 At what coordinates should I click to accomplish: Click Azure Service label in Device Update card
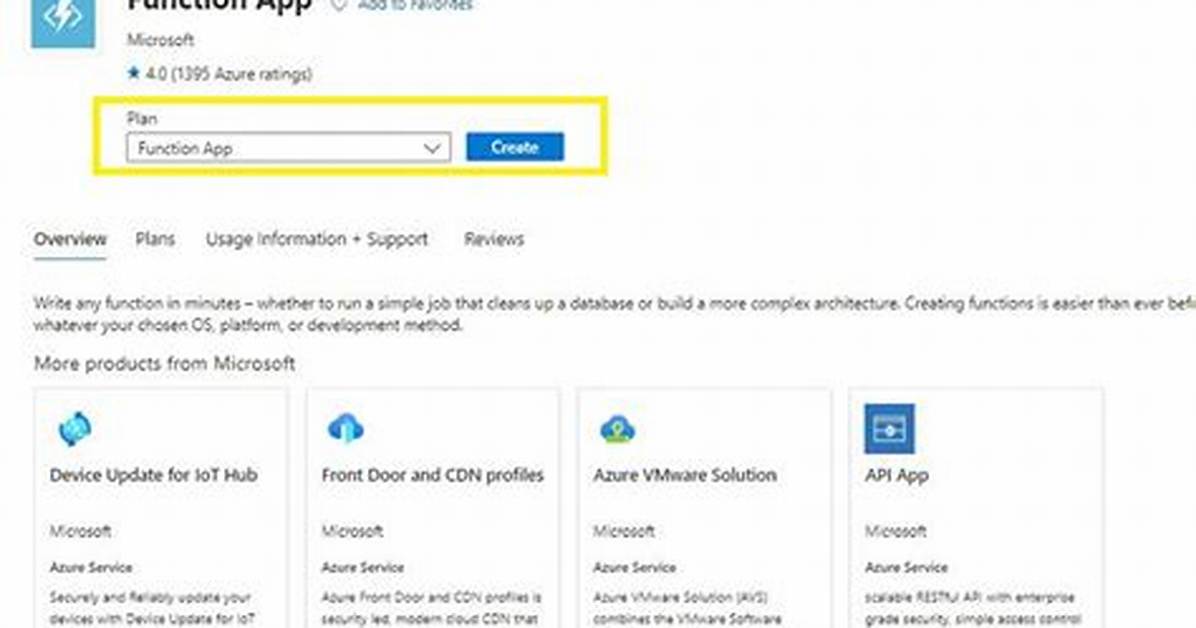(x=91, y=568)
